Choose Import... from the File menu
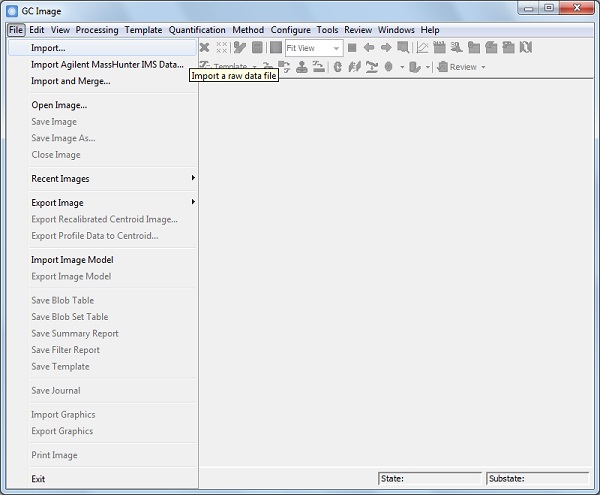The height and width of the screenshot is (495, 600). [x=103, y=48]
